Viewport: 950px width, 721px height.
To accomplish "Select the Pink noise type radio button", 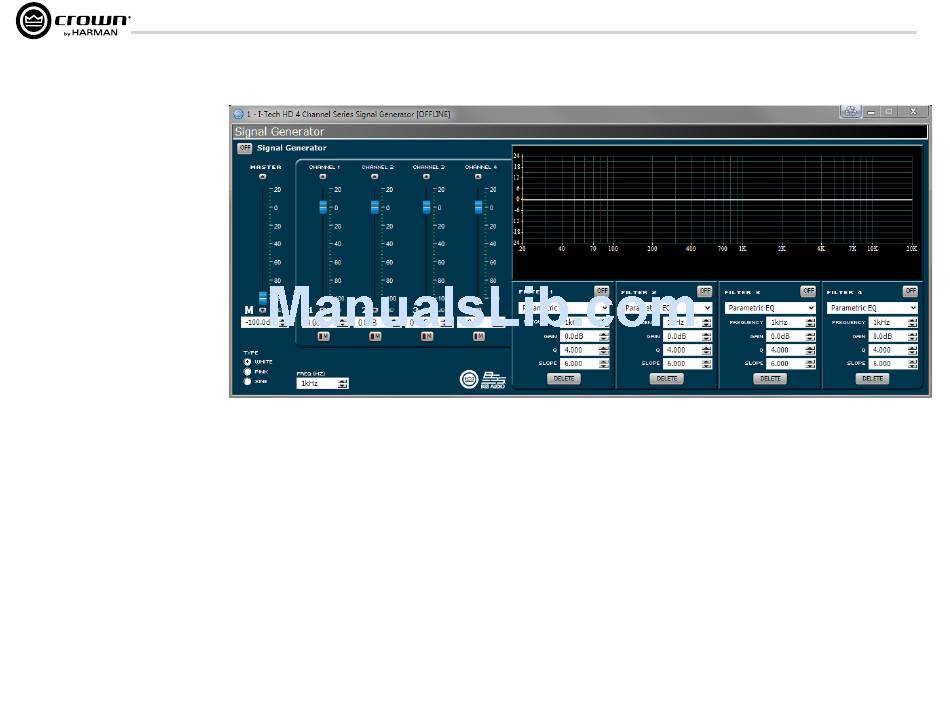I will [x=247, y=371].
